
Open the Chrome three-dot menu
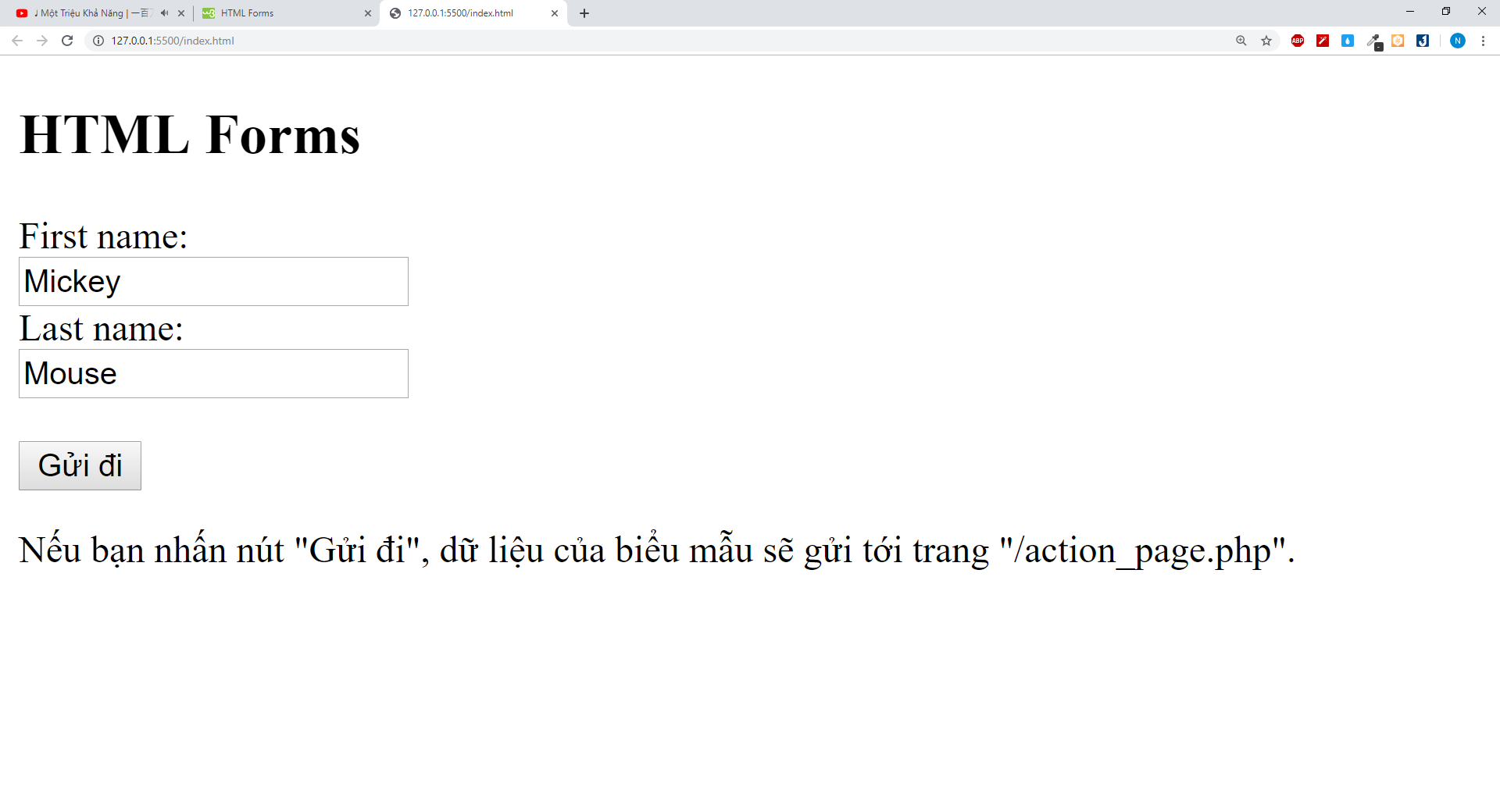coord(1483,41)
